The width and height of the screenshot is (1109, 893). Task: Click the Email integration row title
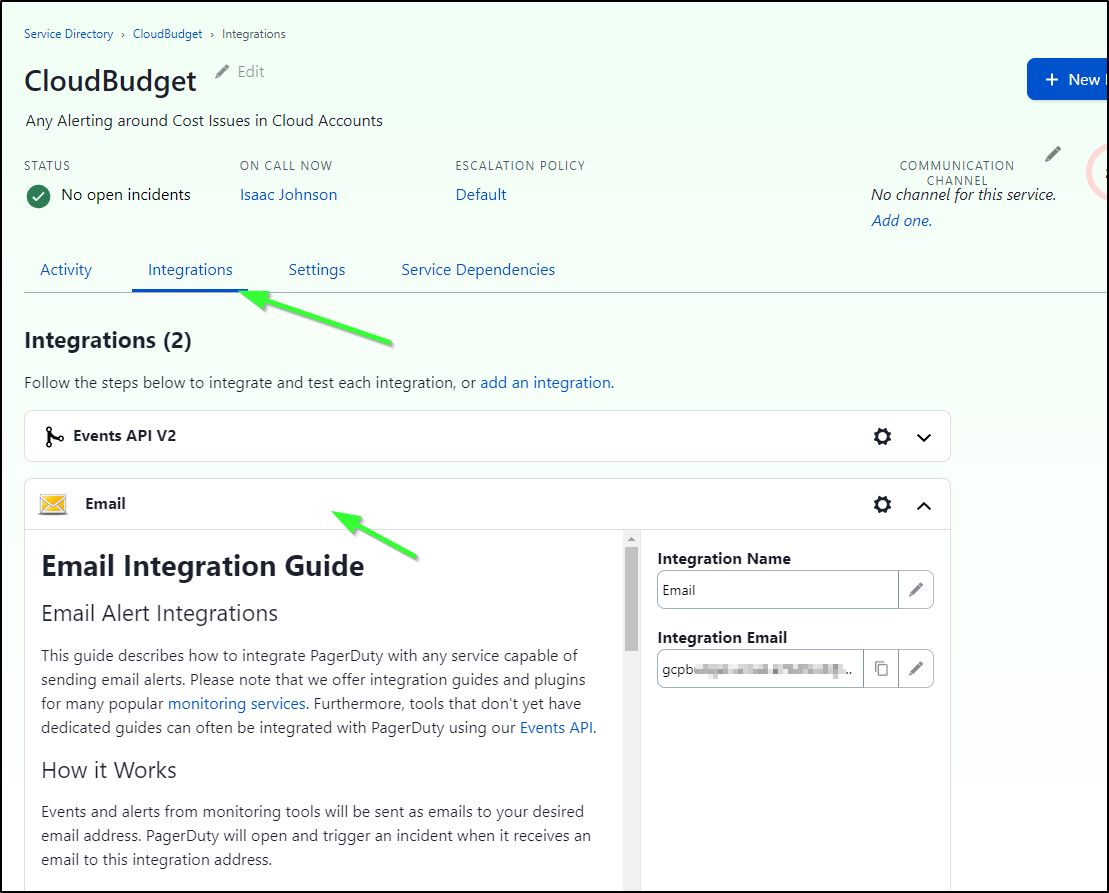coord(105,504)
